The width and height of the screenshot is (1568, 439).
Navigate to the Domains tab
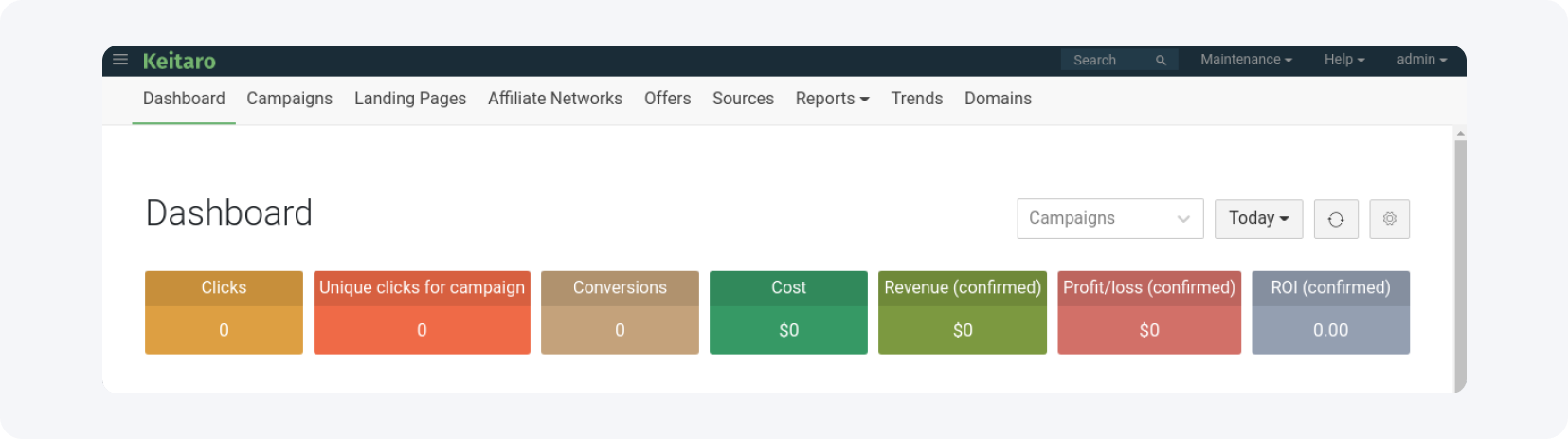(998, 99)
